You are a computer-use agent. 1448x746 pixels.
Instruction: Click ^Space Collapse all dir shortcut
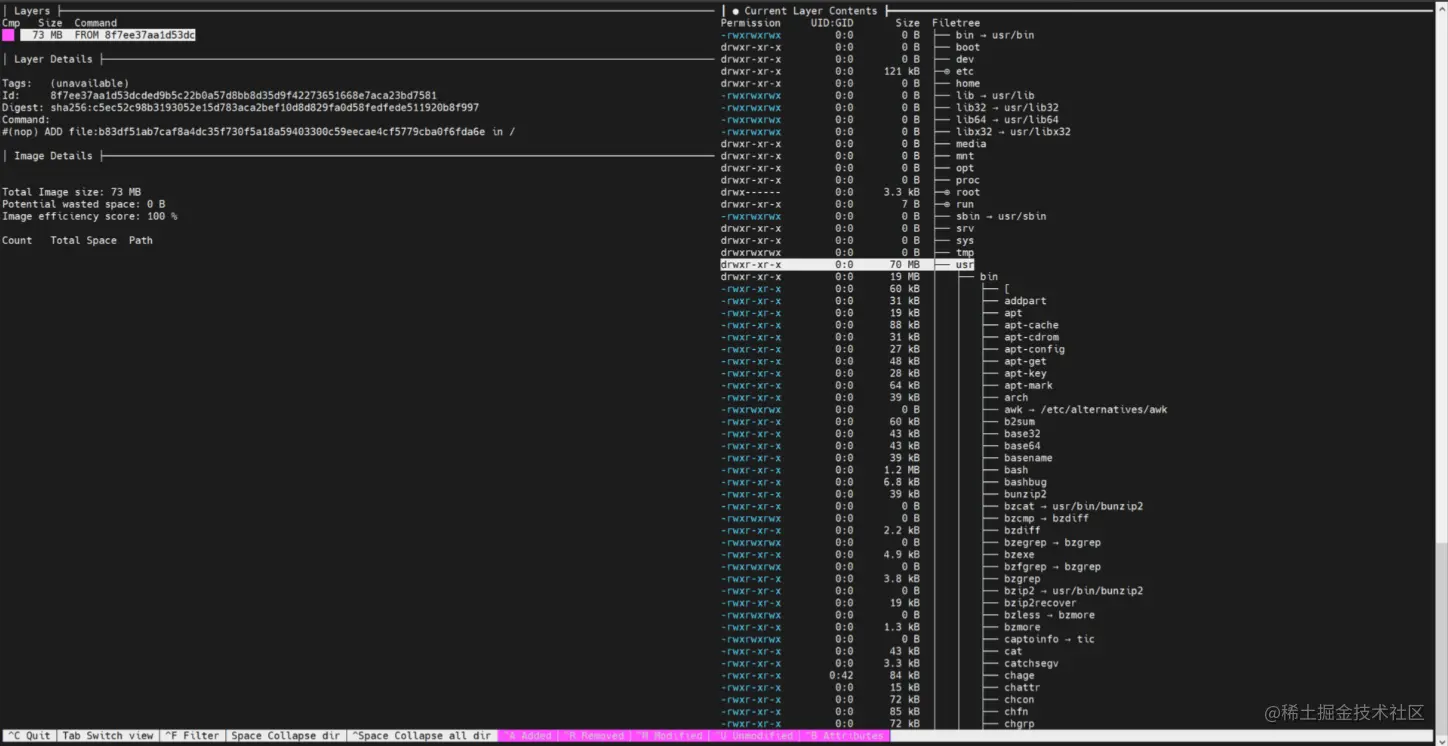point(421,736)
